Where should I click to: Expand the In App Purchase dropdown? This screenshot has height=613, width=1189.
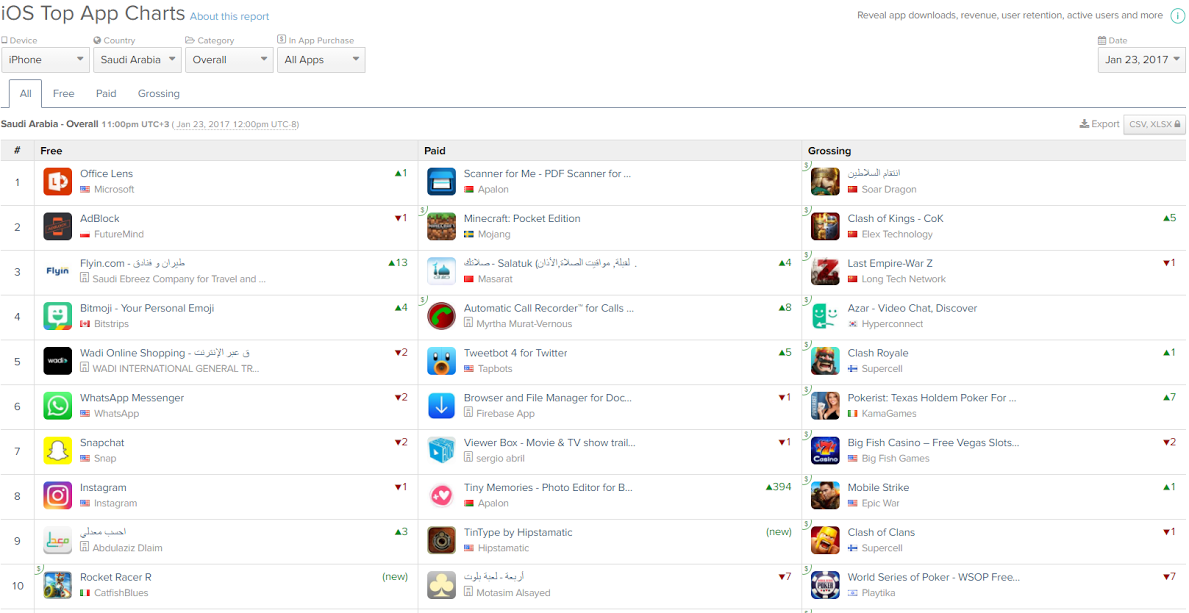tap(321, 60)
